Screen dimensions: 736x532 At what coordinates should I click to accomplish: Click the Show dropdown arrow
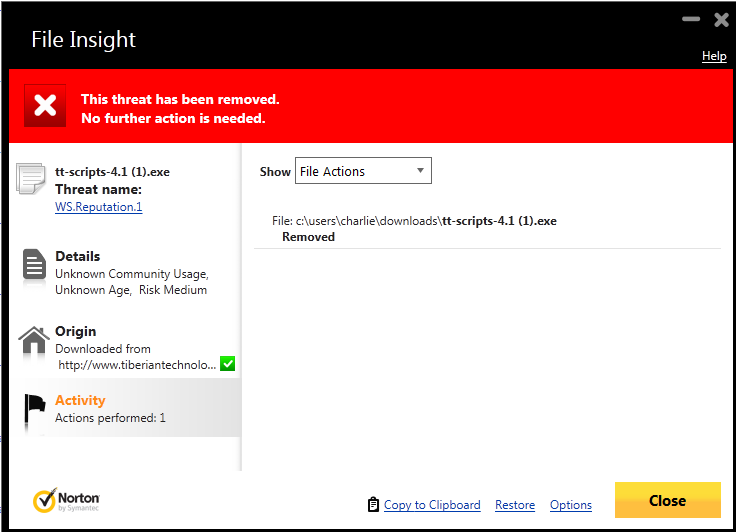coord(421,171)
